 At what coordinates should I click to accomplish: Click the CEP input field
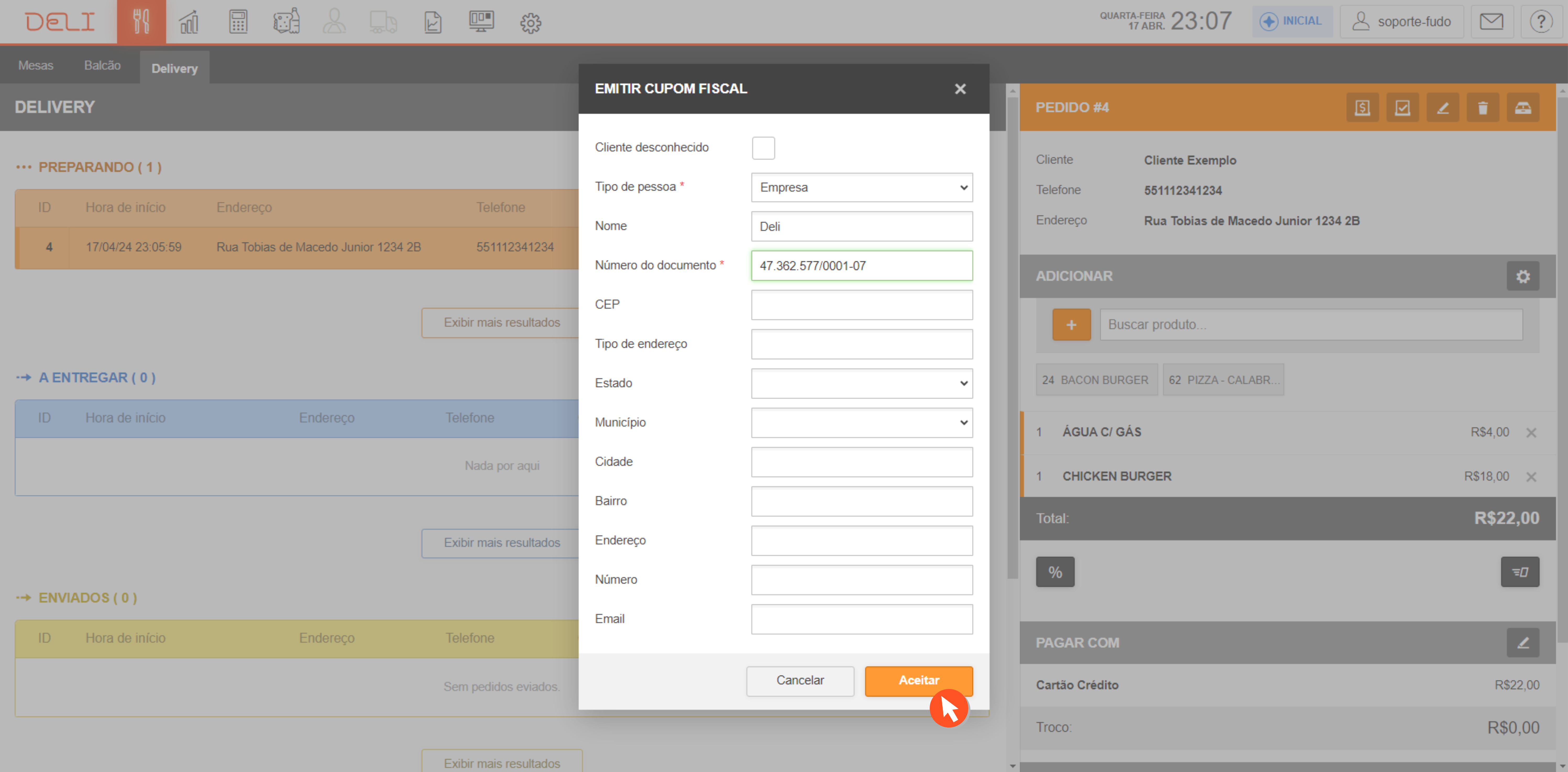coord(862,305)
